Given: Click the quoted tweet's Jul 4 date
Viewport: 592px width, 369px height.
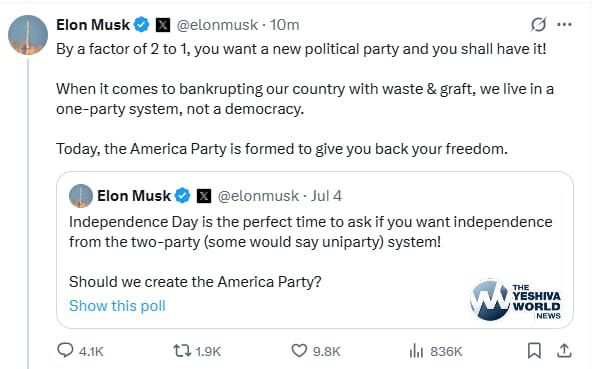Looking at the screenshot, I should point(326,196).
